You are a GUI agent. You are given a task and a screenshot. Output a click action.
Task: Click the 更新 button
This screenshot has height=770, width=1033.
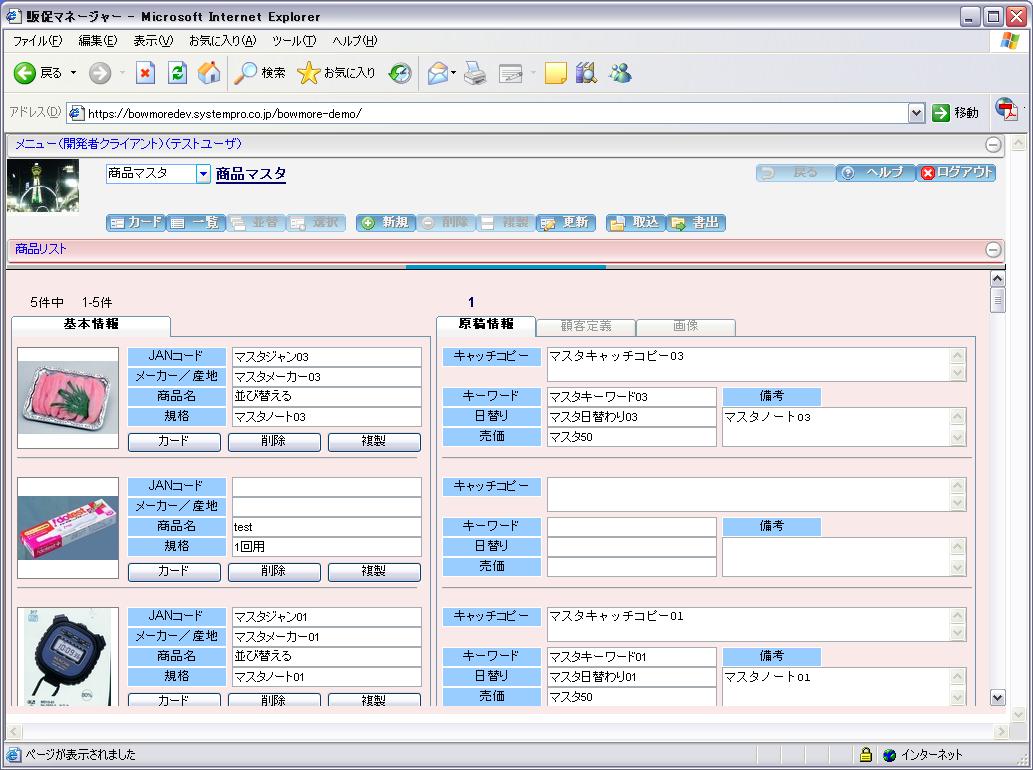(x=566, y=223)
